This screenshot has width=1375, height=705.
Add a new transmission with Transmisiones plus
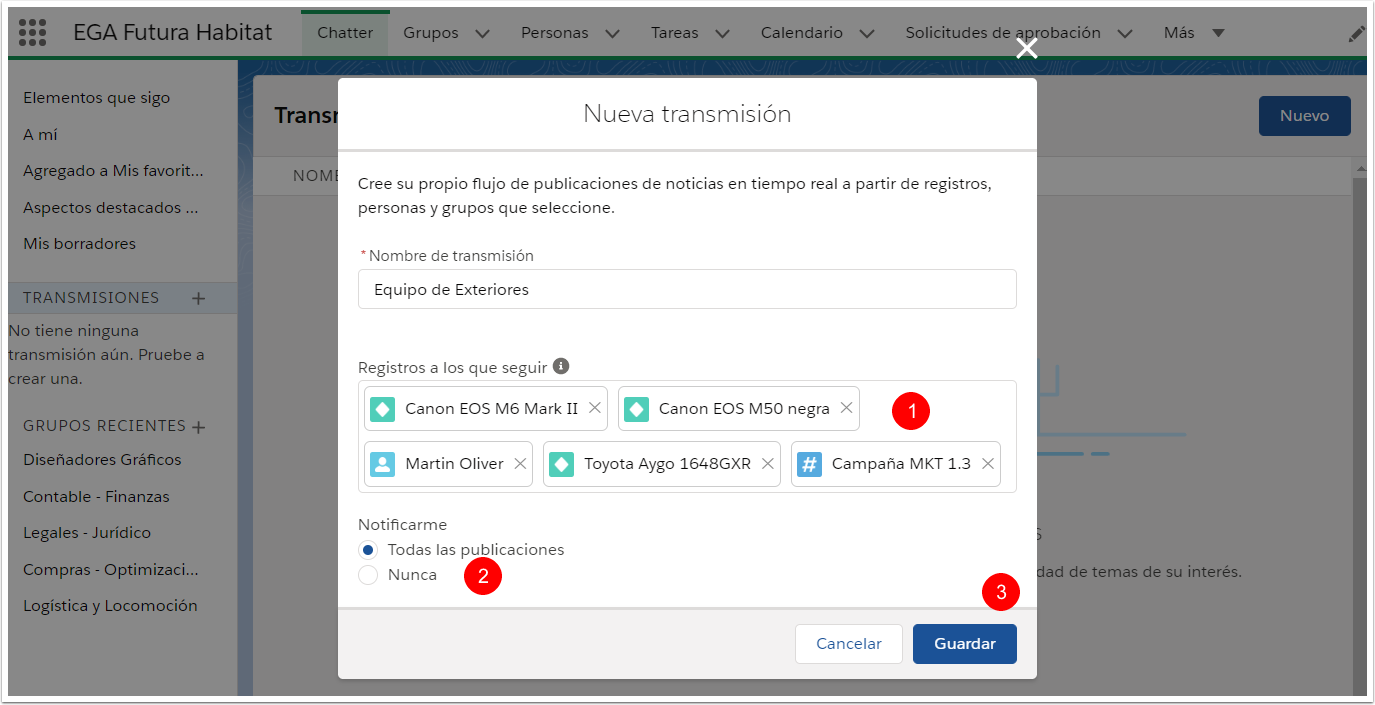(198, 298)
